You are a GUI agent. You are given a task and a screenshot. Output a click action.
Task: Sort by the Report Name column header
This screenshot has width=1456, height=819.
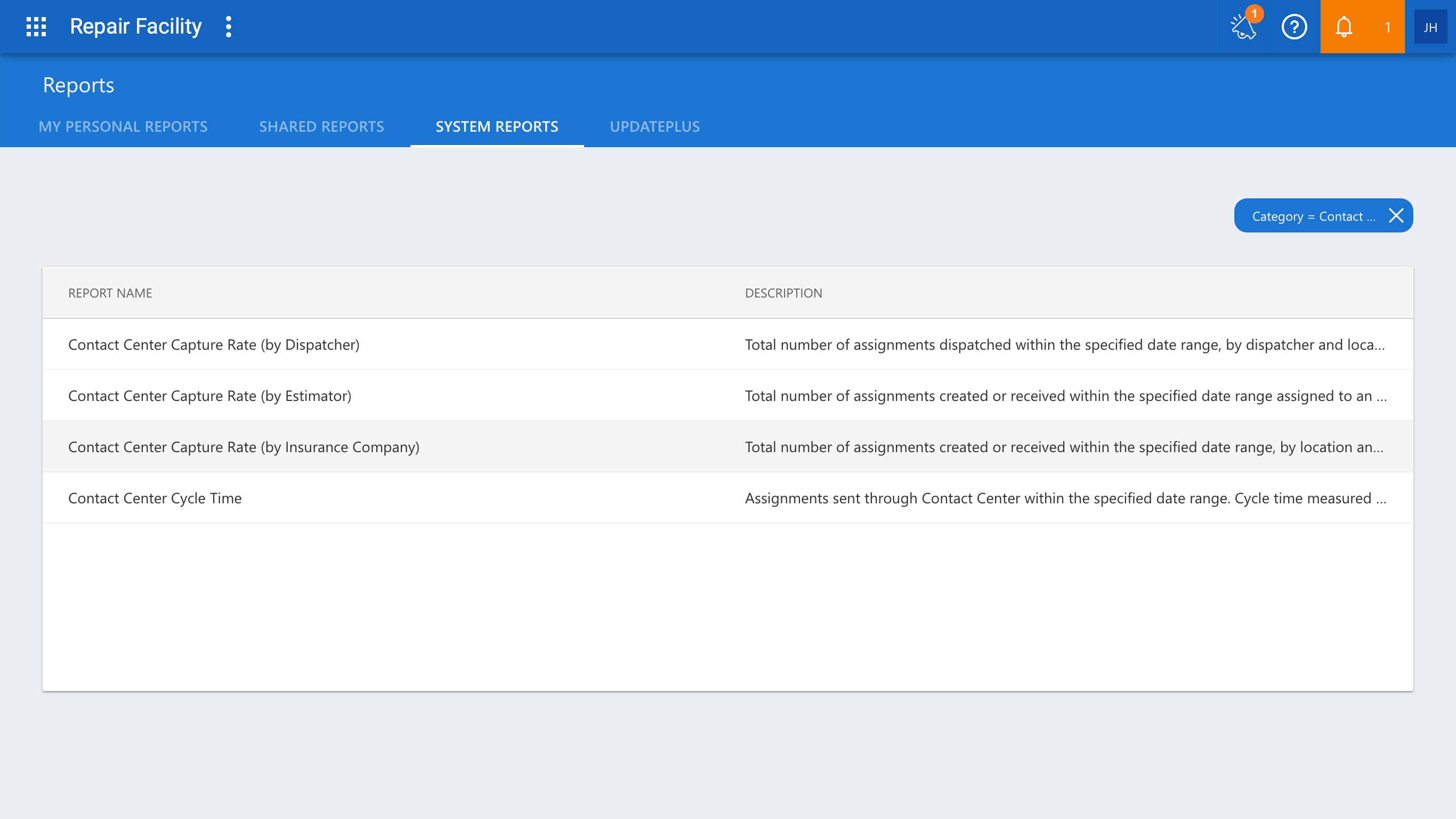pyautogui.click(x=110, y=293)
